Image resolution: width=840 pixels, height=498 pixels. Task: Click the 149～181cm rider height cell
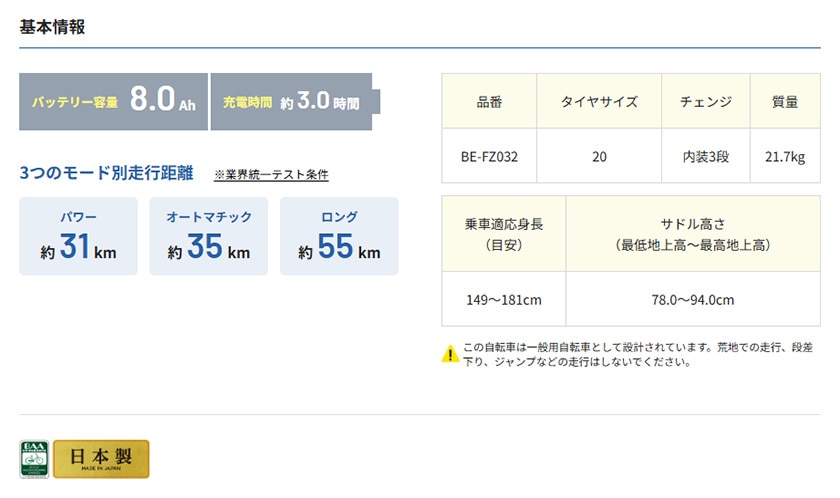(x=504, y=299)
